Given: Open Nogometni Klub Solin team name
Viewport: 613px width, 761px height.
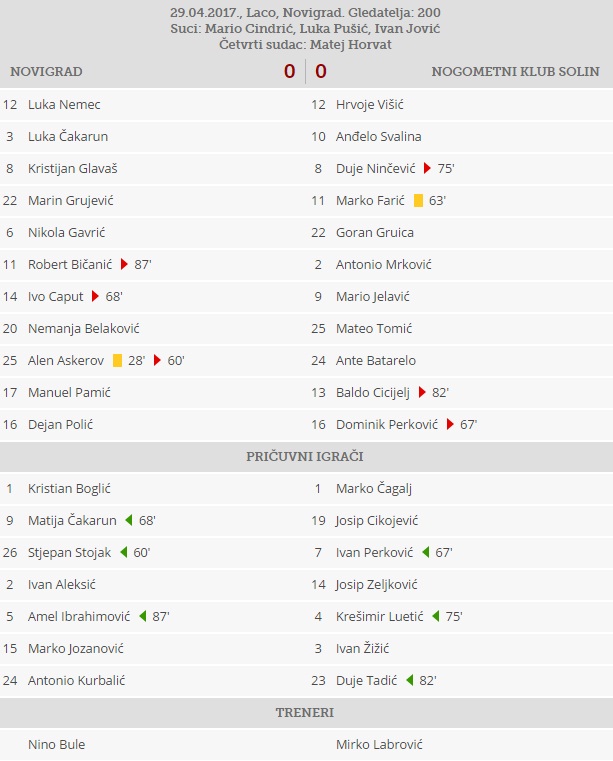Looking at the screenshot, I should [515, 71].
